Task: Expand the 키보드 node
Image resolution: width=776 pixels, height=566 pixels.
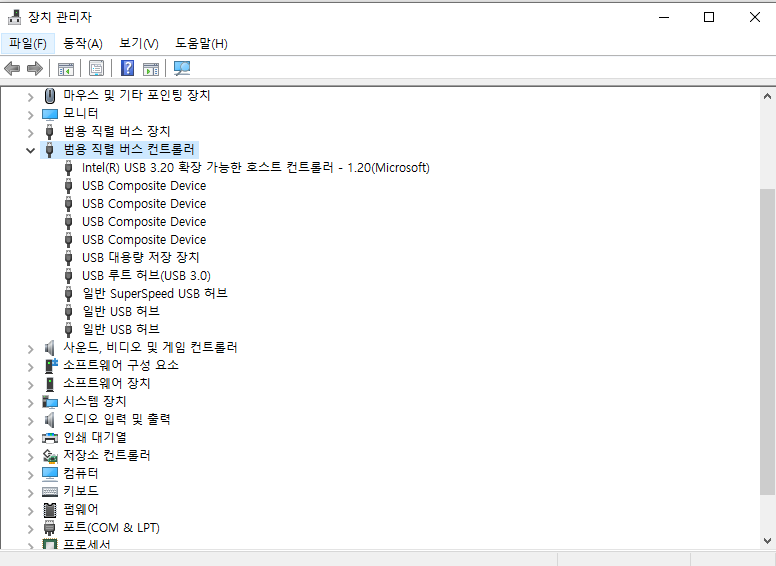Action: [30, 492]
